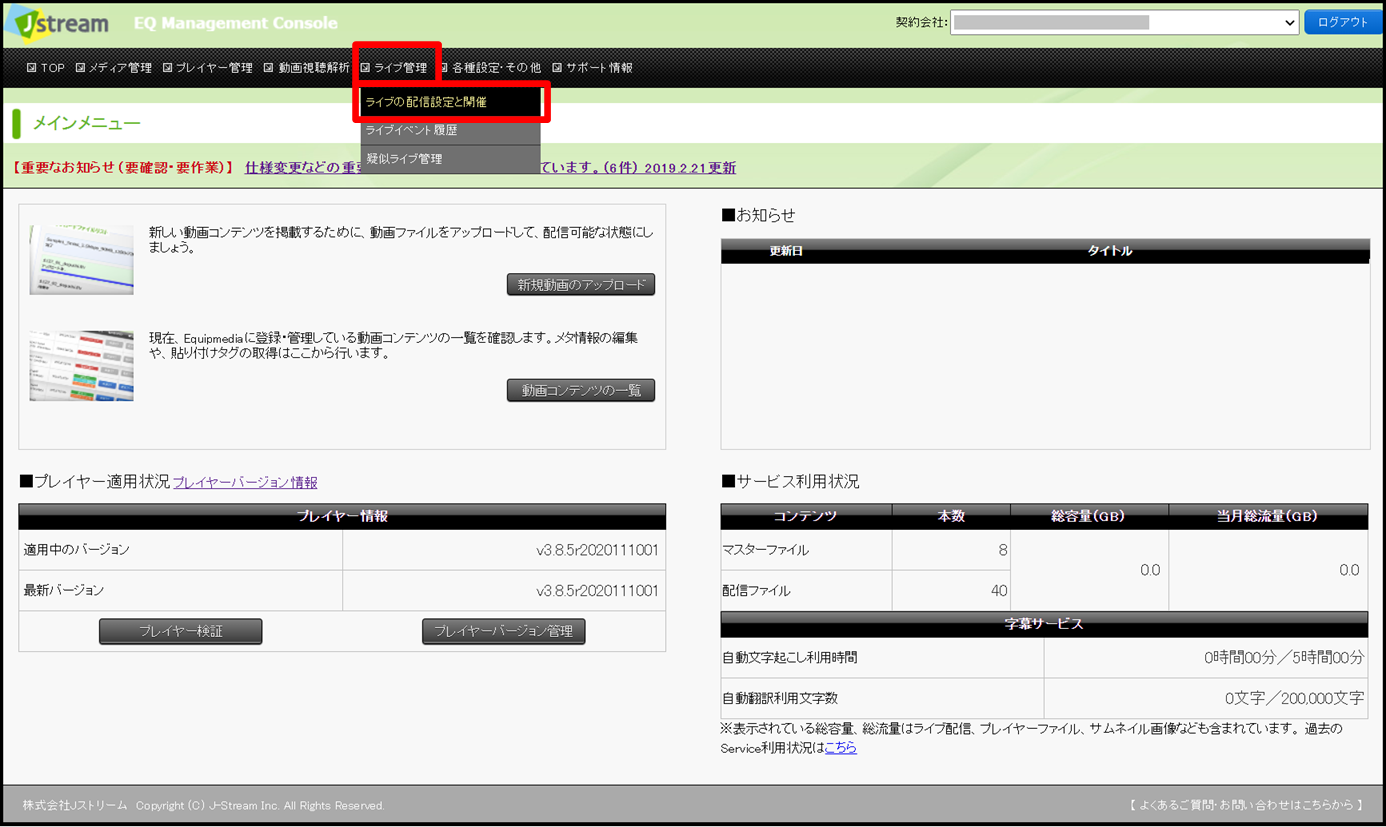Screen dimensions: 1386x827
Task: Click the small icon beside TOP menu
Action: point(31,68)
